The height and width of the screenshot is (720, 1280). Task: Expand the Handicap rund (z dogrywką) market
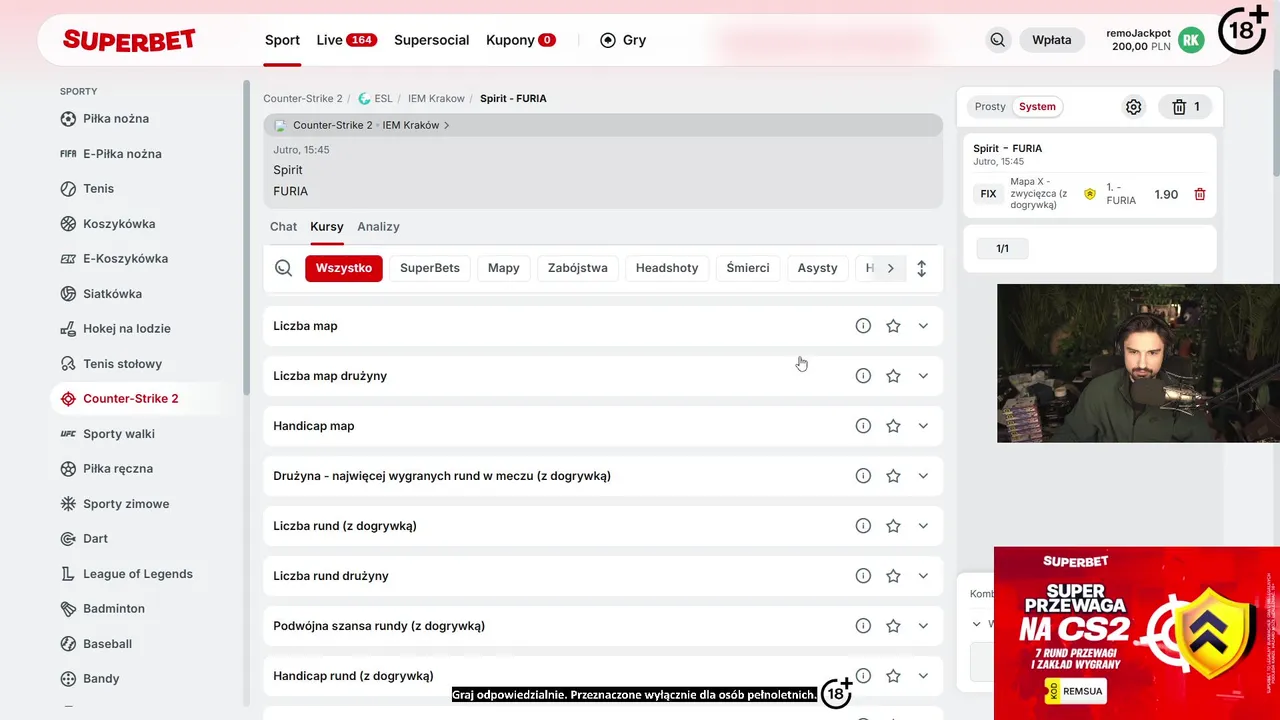pyautogui.click(x=923, y=676)
